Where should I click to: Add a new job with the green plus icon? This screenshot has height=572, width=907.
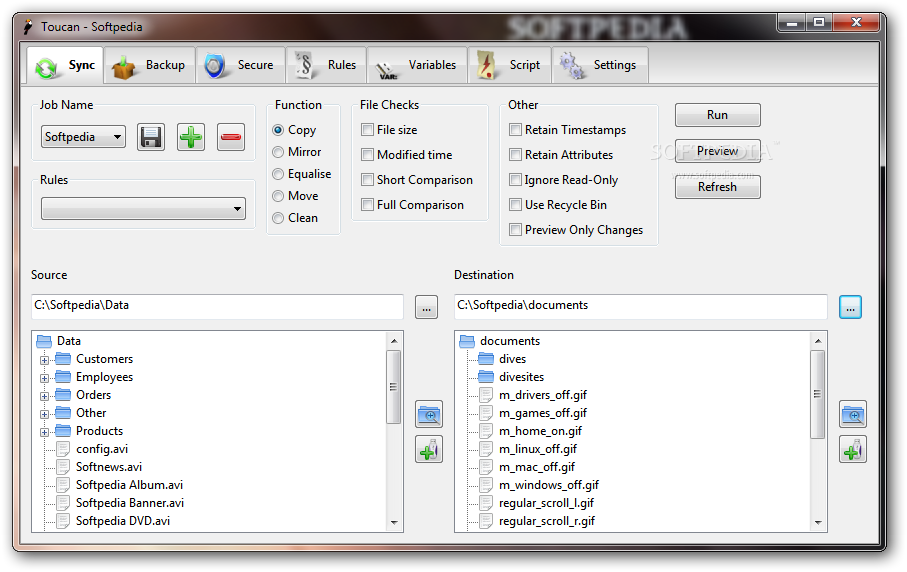[x=191, y=137]
